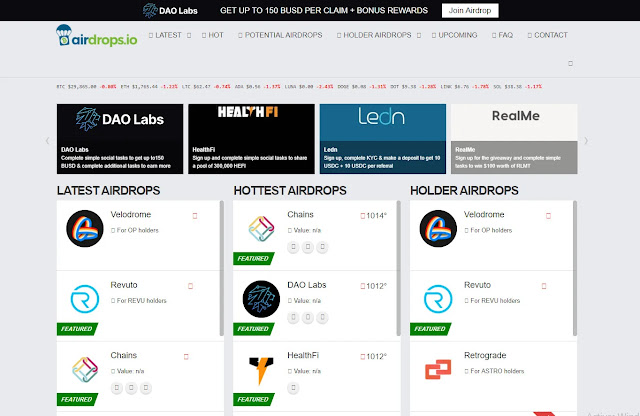This screenshot has height=416, width=640.
Task: Click Velodrome logo in Holder Airdrops
Action: tap(438, 229)
